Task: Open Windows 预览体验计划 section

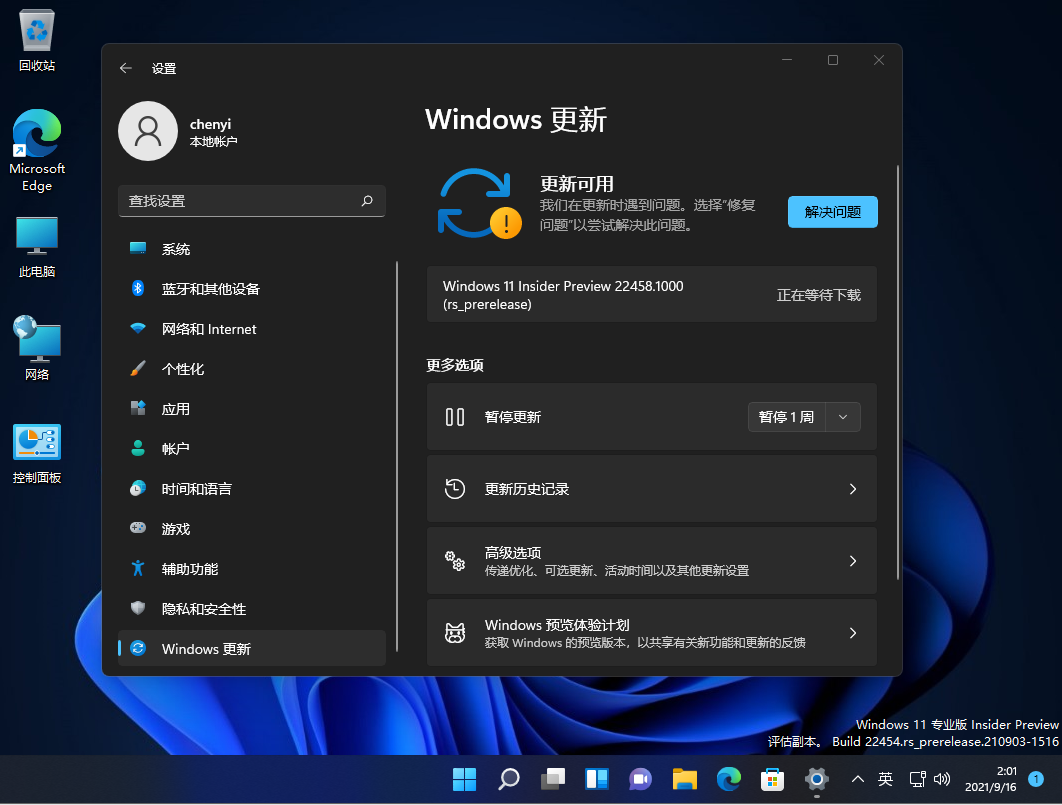Action: point(651,633)
